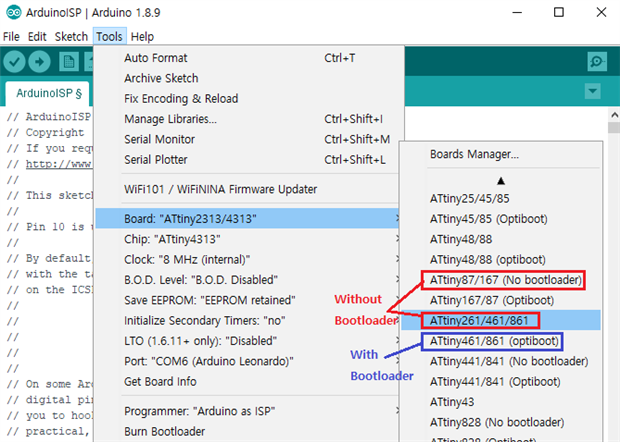Expand the Chip: "ATtiny4313" submenu
Screen dimensions: 620x442
[x=247, y=239]
